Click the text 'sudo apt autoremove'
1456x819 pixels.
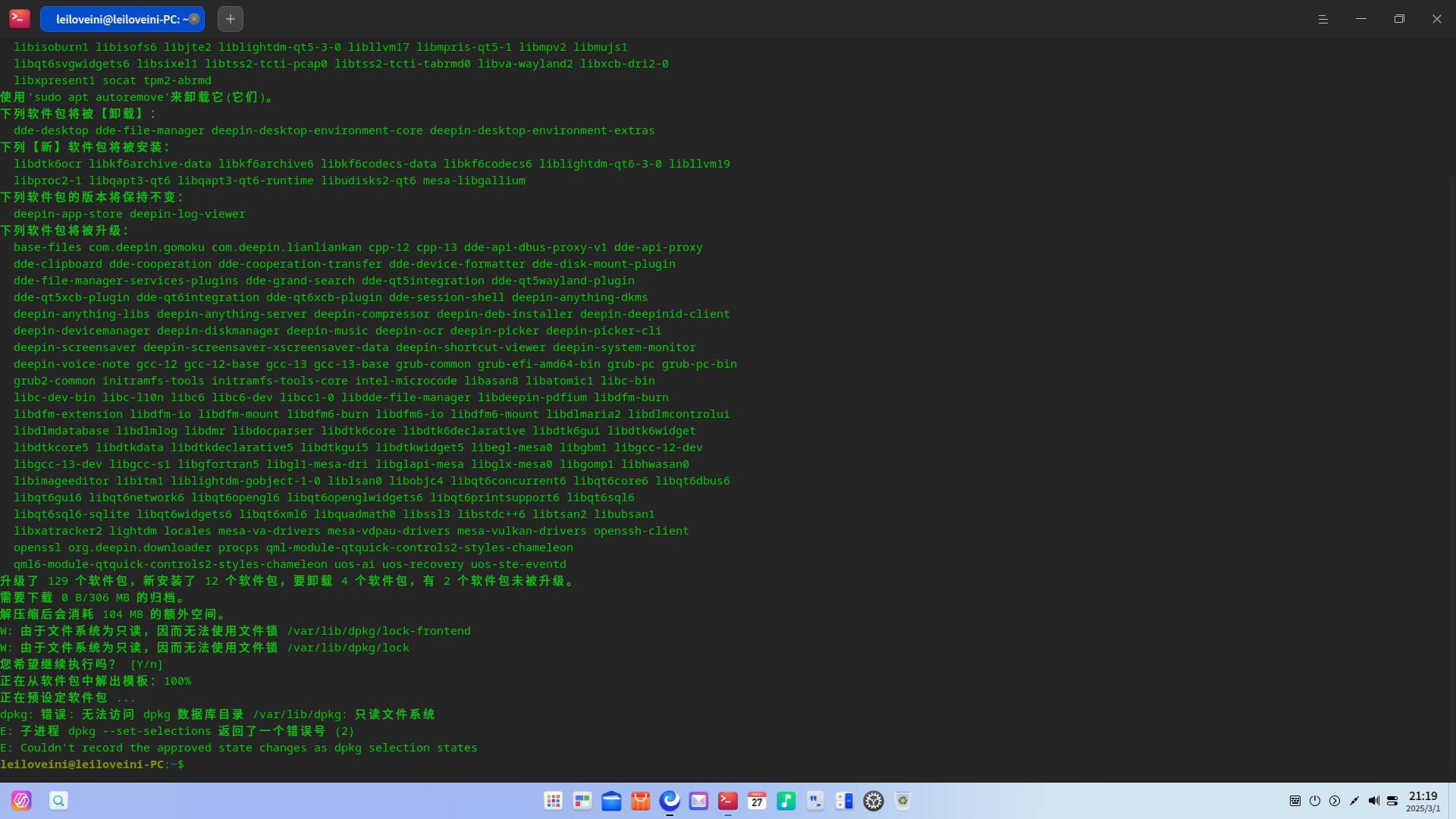tap(99, 97)
